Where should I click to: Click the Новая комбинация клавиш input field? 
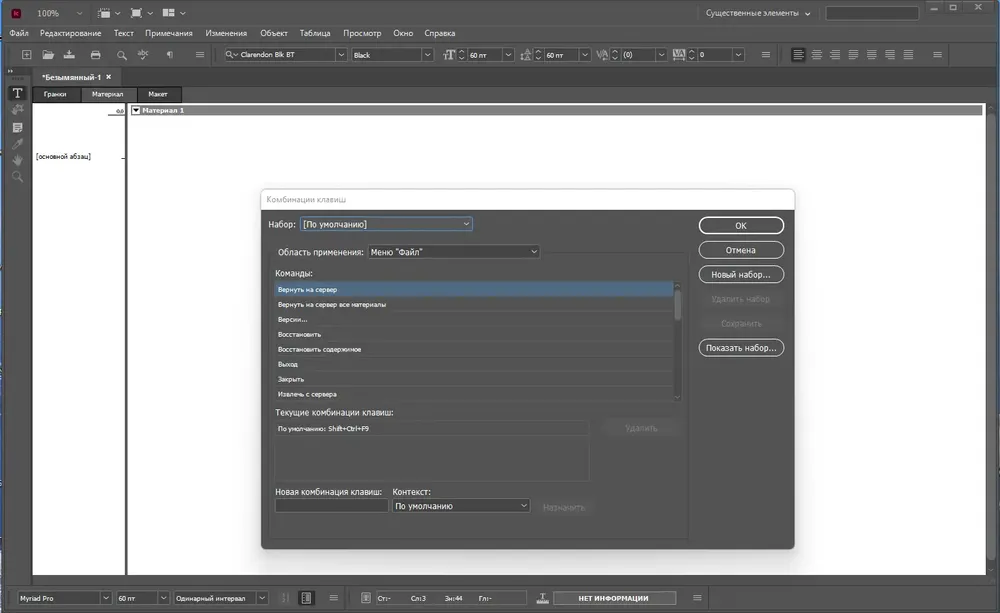(x=332, y=506)
